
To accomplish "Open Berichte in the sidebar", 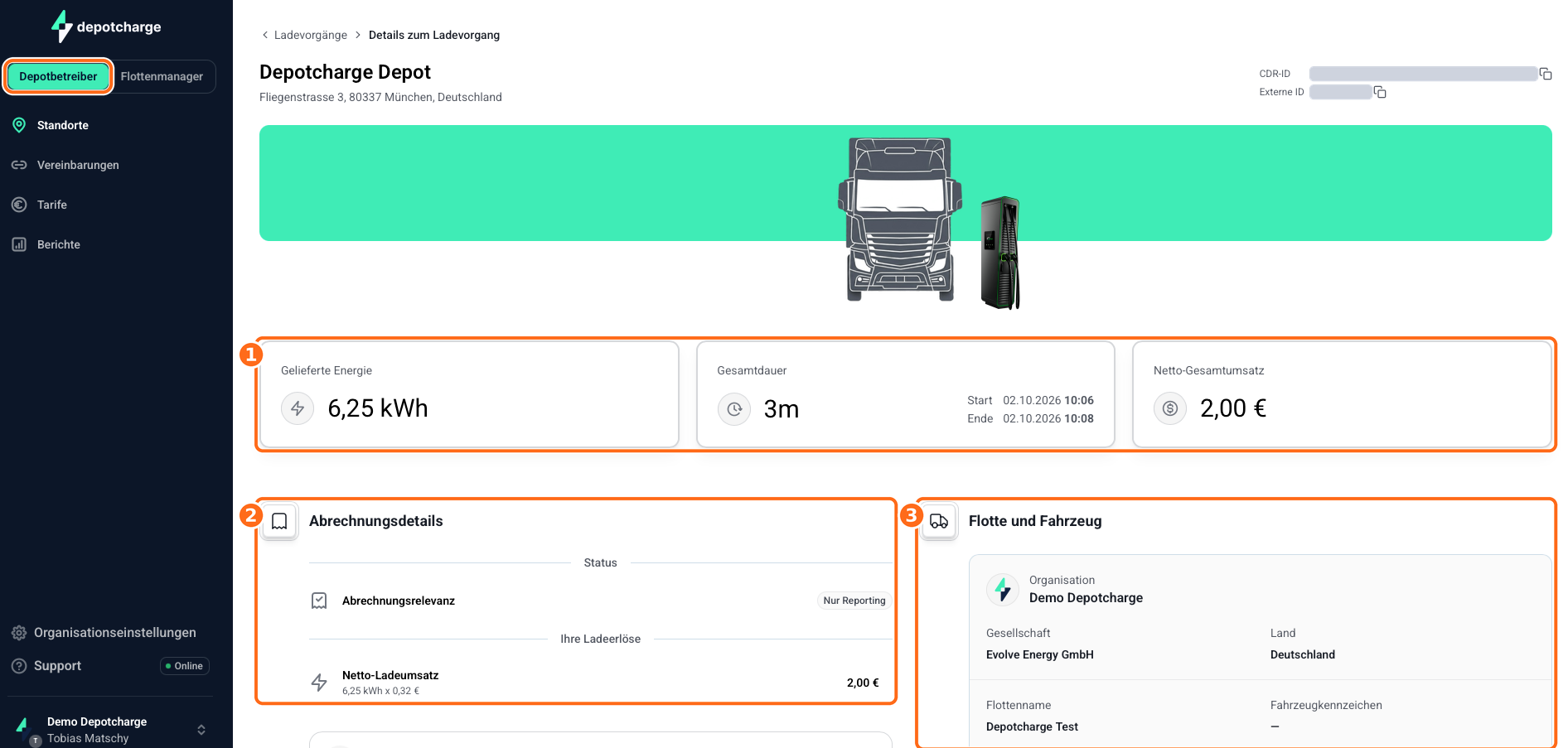I will 58,244.
